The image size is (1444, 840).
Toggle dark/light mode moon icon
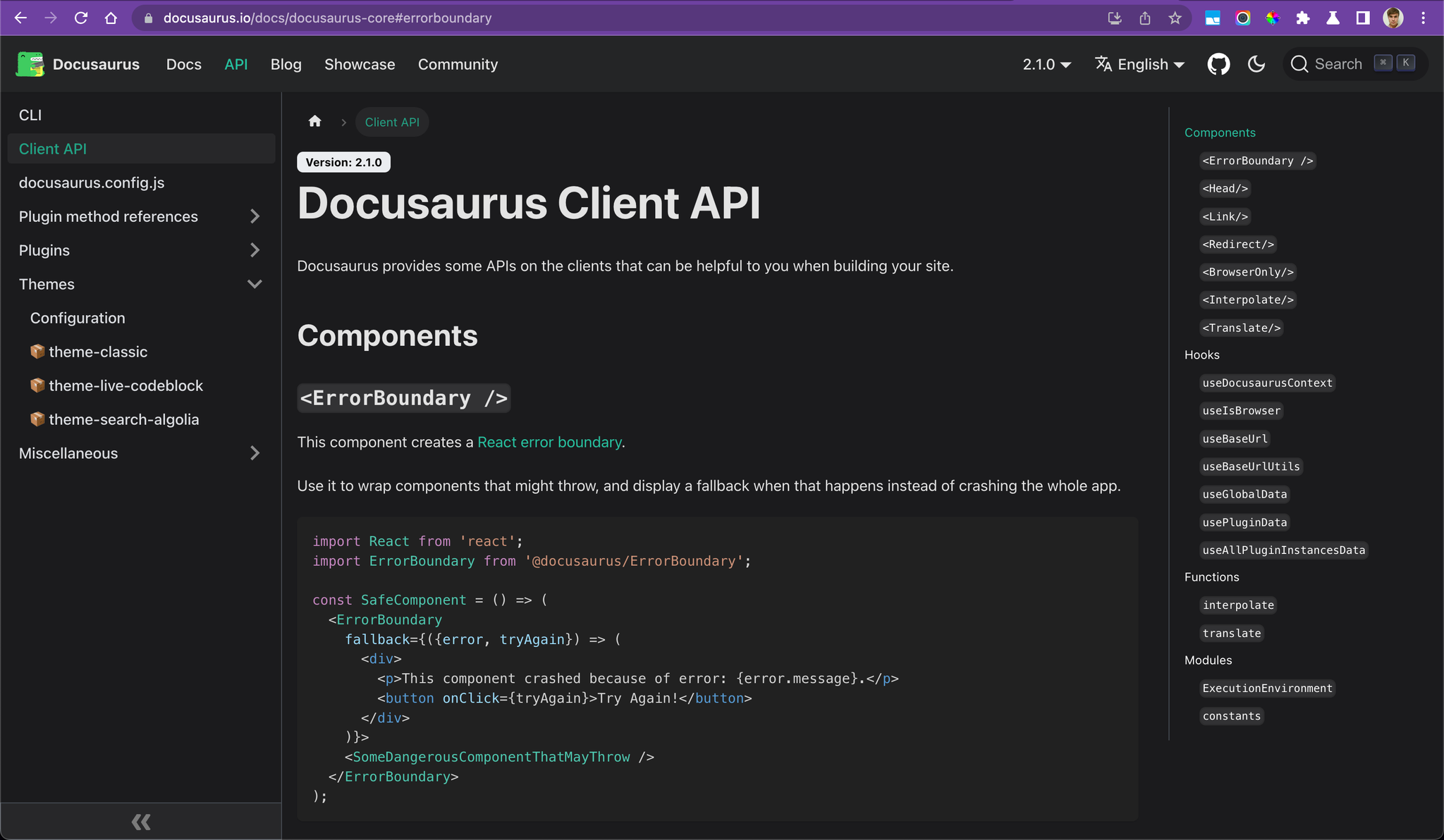pyautogui.click(x=1256, y=64)
